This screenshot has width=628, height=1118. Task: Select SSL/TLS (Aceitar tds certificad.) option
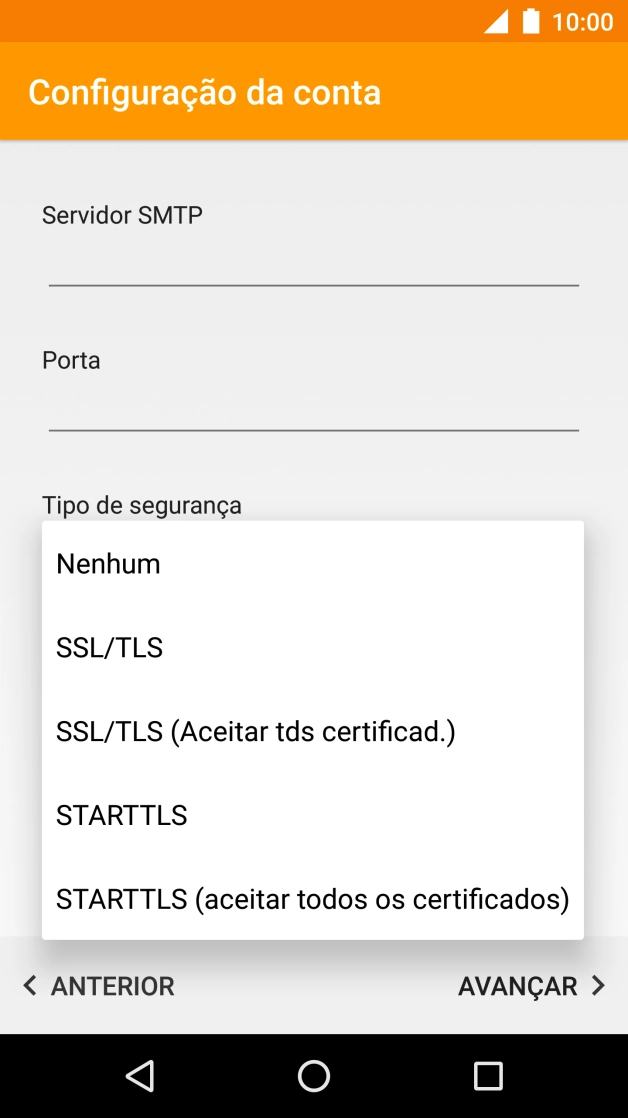[x=255, y=731]
